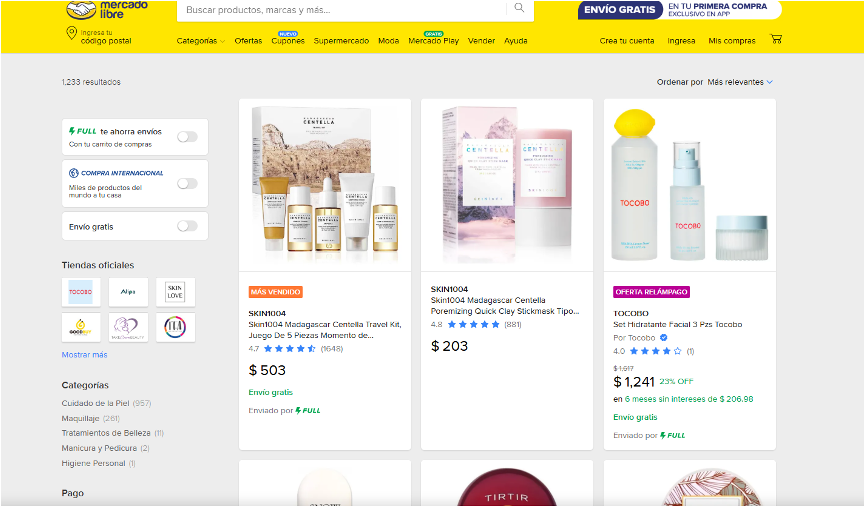Open the Más relevantes sort dropdown

pyautogui.click(x=740, y=82)
